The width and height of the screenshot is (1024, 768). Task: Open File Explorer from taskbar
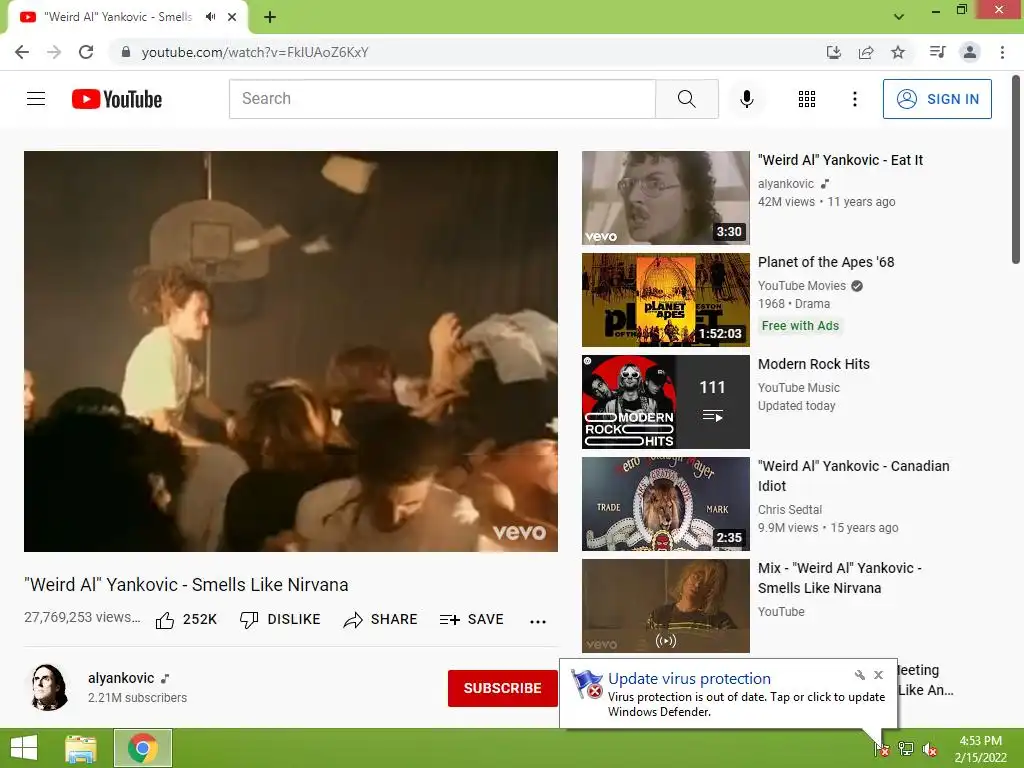[x=81, y=748]
